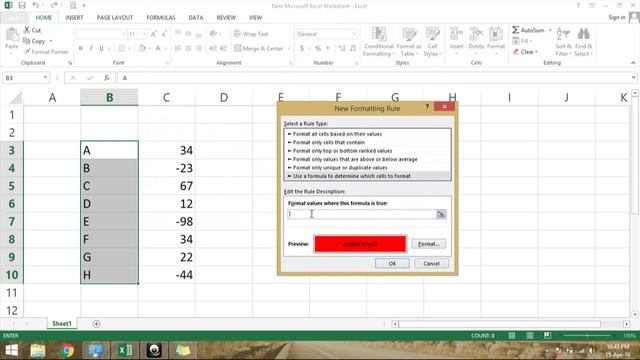The width and height of the screenshot is (640, 360).
Task: Click the formula input field in dialog
Action: 362,214
